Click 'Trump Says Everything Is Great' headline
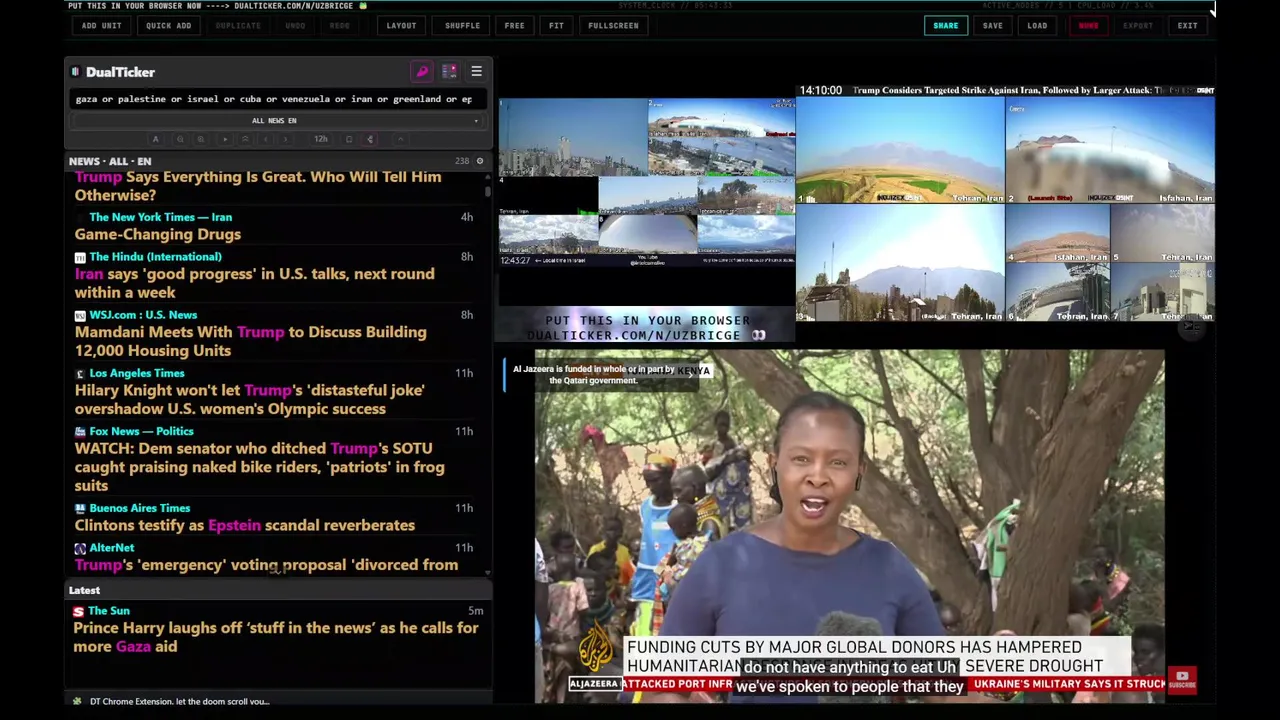The width and height of the screenshot is (1280, 720). (x=257, y=186)
